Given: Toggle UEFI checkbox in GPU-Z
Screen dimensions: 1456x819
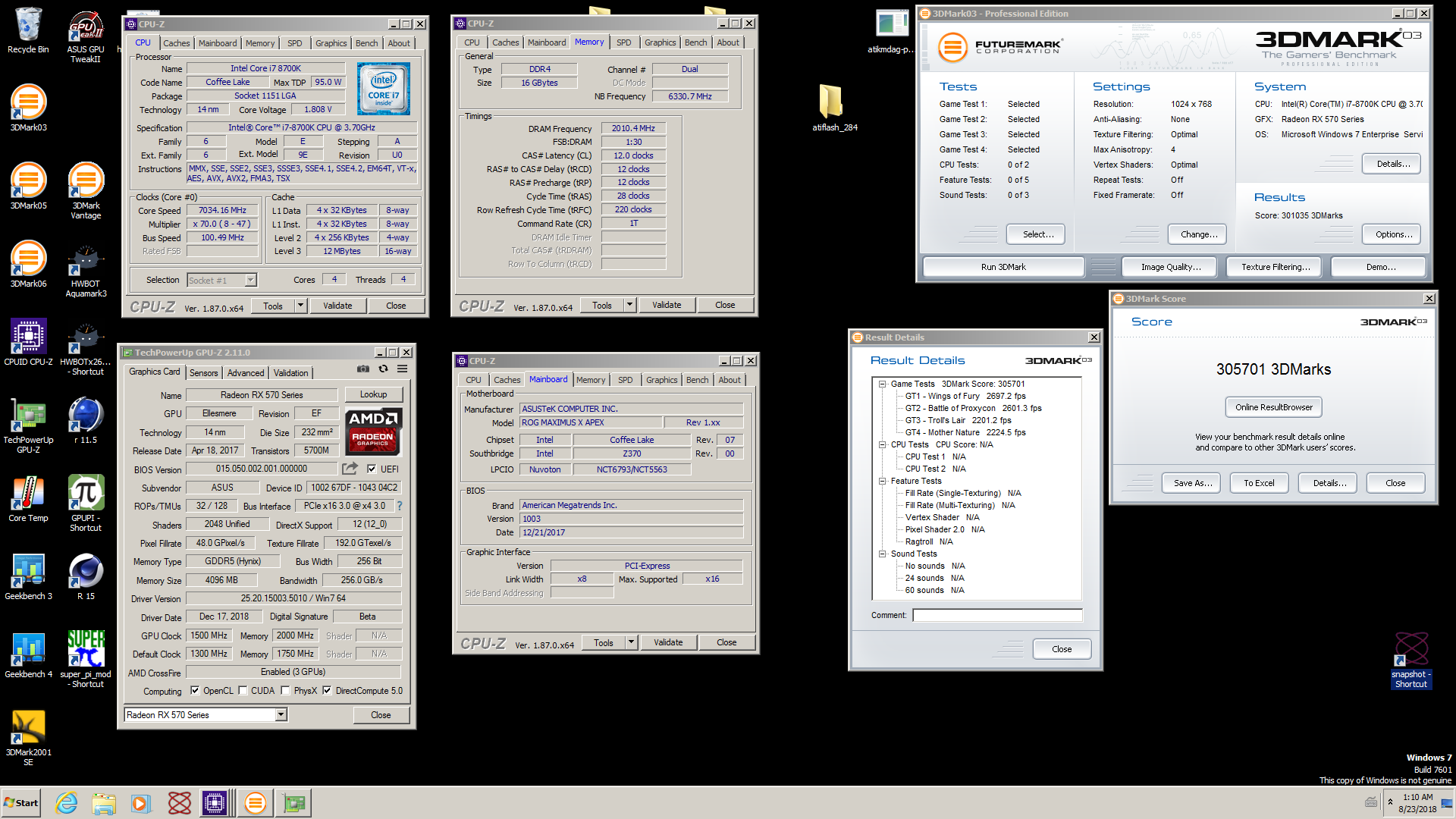Looking at the screenshot, I should [372, 469].
